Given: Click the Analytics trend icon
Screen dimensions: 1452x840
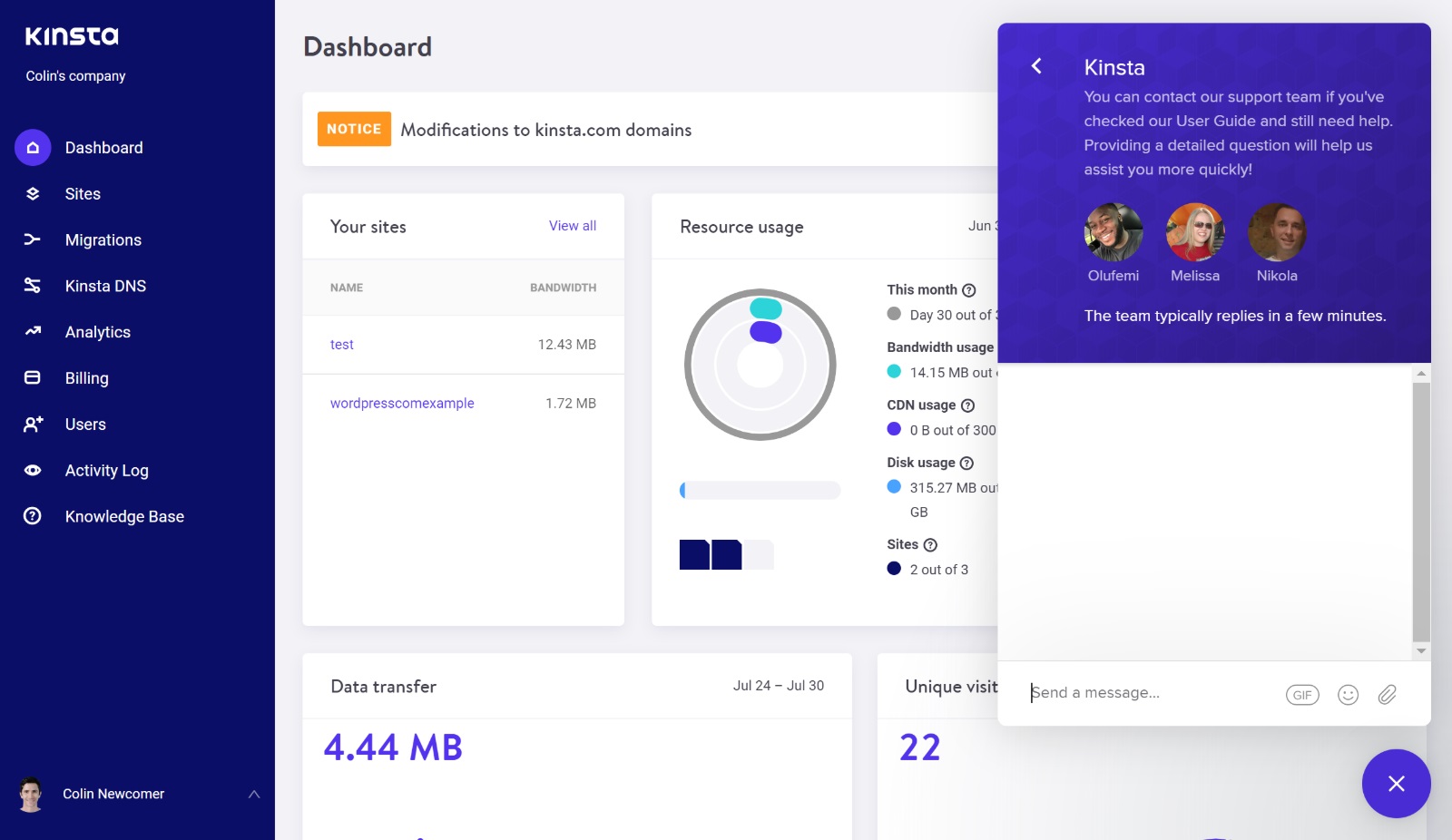Looking at the screenshot, I should pyautogui.click(x=33, y=331).
